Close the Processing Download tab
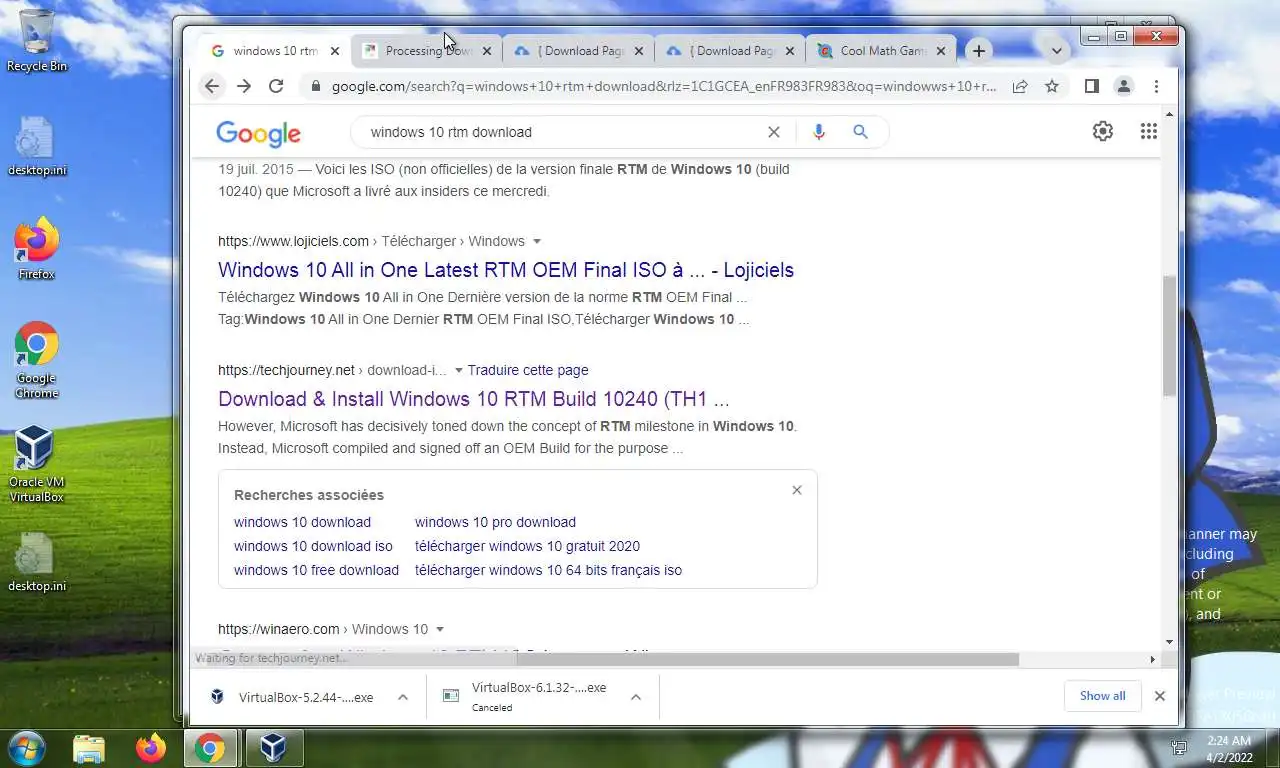The image size is (1280, 768). coord(487,51)
